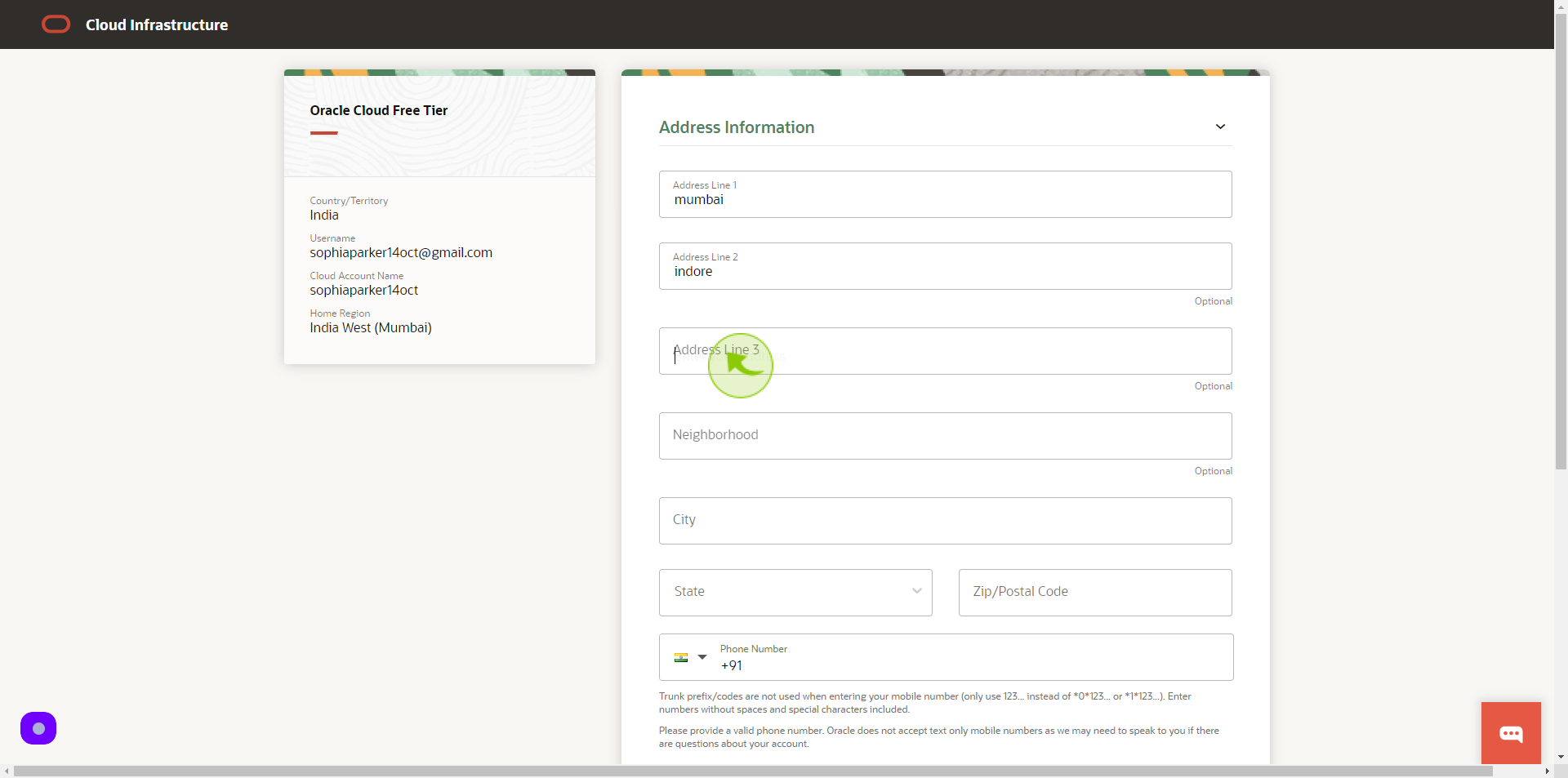Open the State dropdown
Viewport: 1568px width, 778px height.
[x=795, y=593]
